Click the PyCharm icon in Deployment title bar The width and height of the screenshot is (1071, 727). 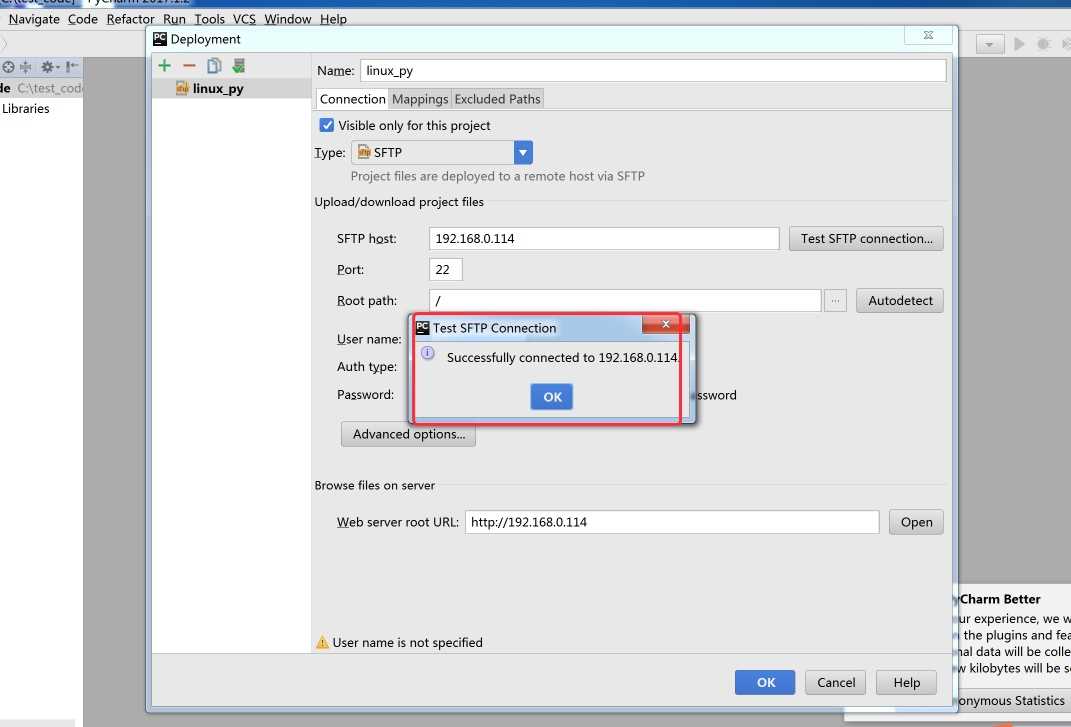(160, 39)
